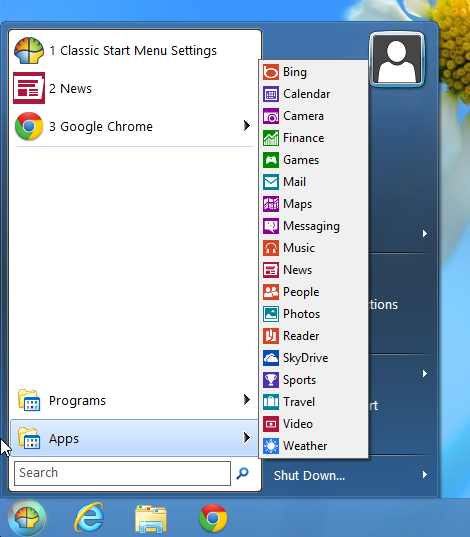Open File Explorer from the taskbar

[151, 519]
